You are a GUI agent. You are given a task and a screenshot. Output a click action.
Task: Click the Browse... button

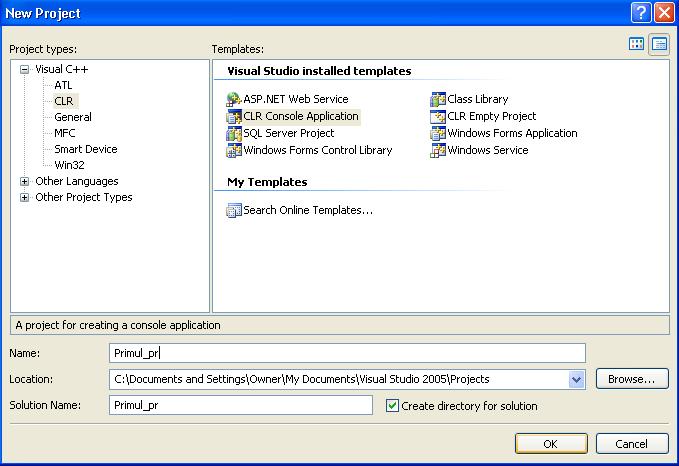(x=631, y=380)
